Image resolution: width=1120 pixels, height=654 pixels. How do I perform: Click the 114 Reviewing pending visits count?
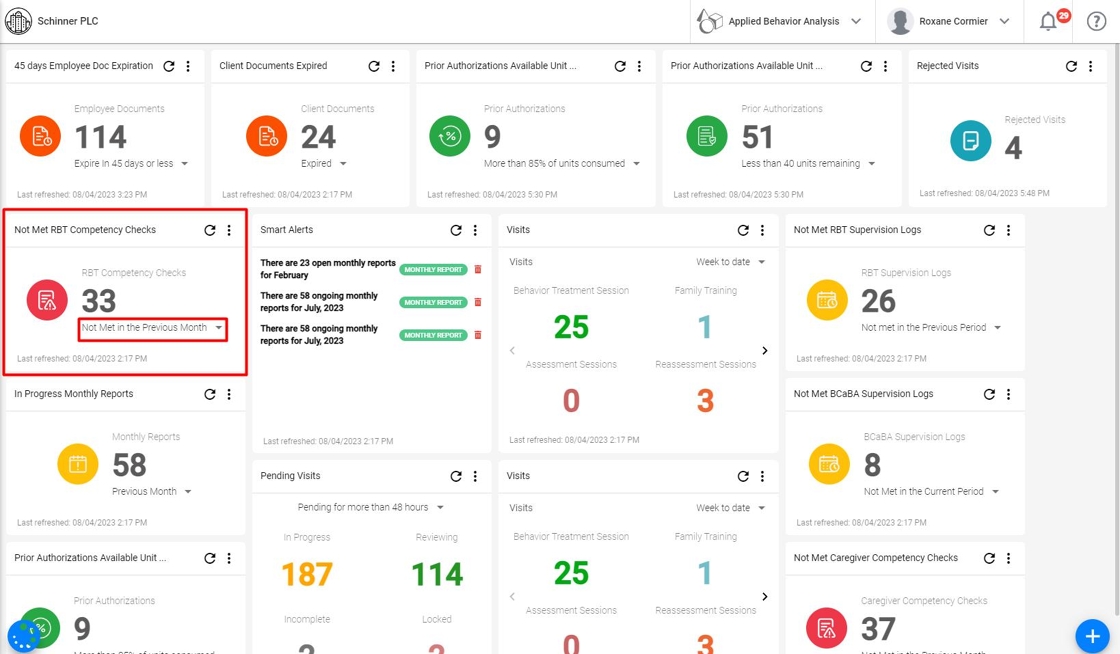437,574
